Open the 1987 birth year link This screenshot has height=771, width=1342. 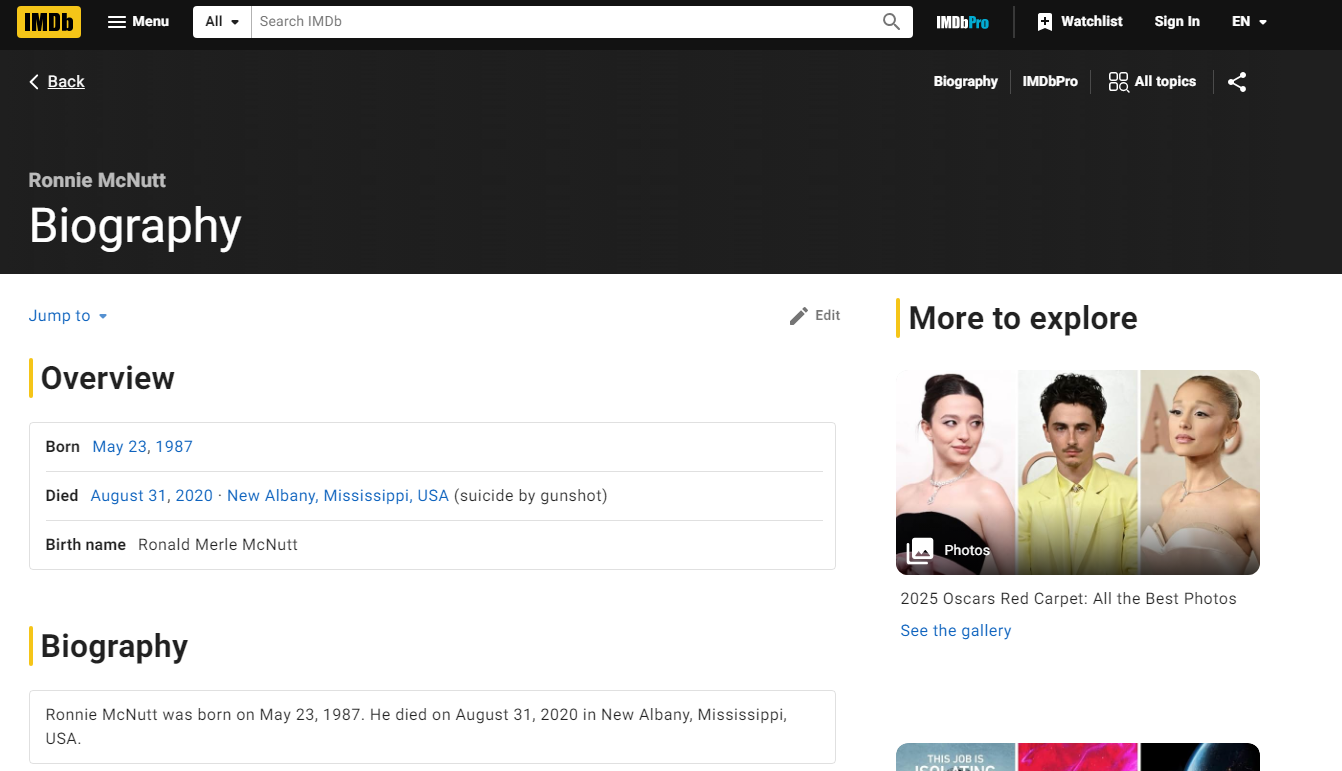pyautogui.click(x=174, y=447)
